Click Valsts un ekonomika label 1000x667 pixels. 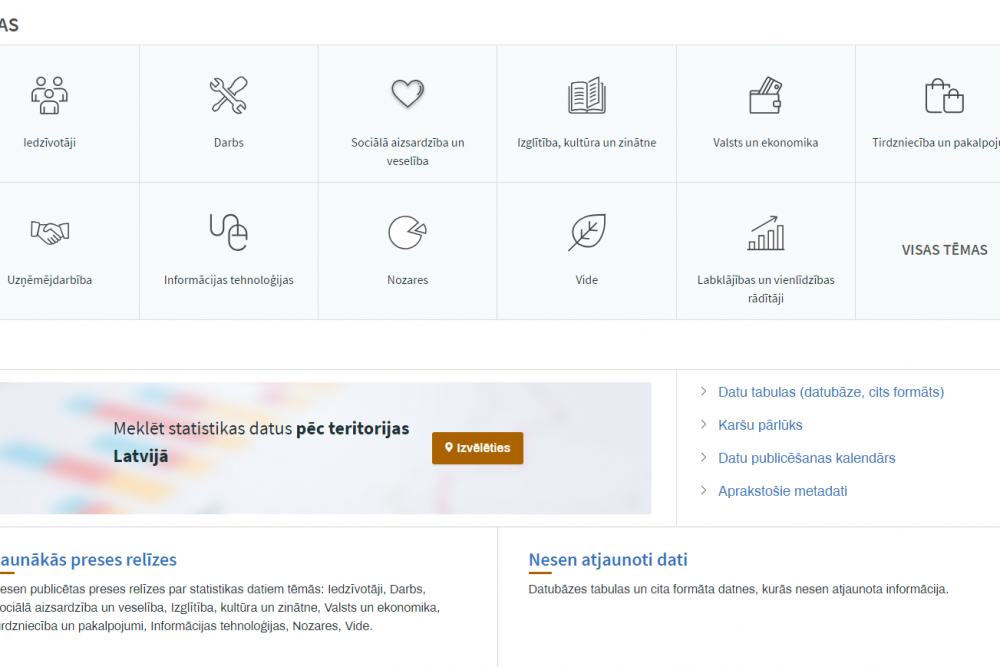coord(765,142)
